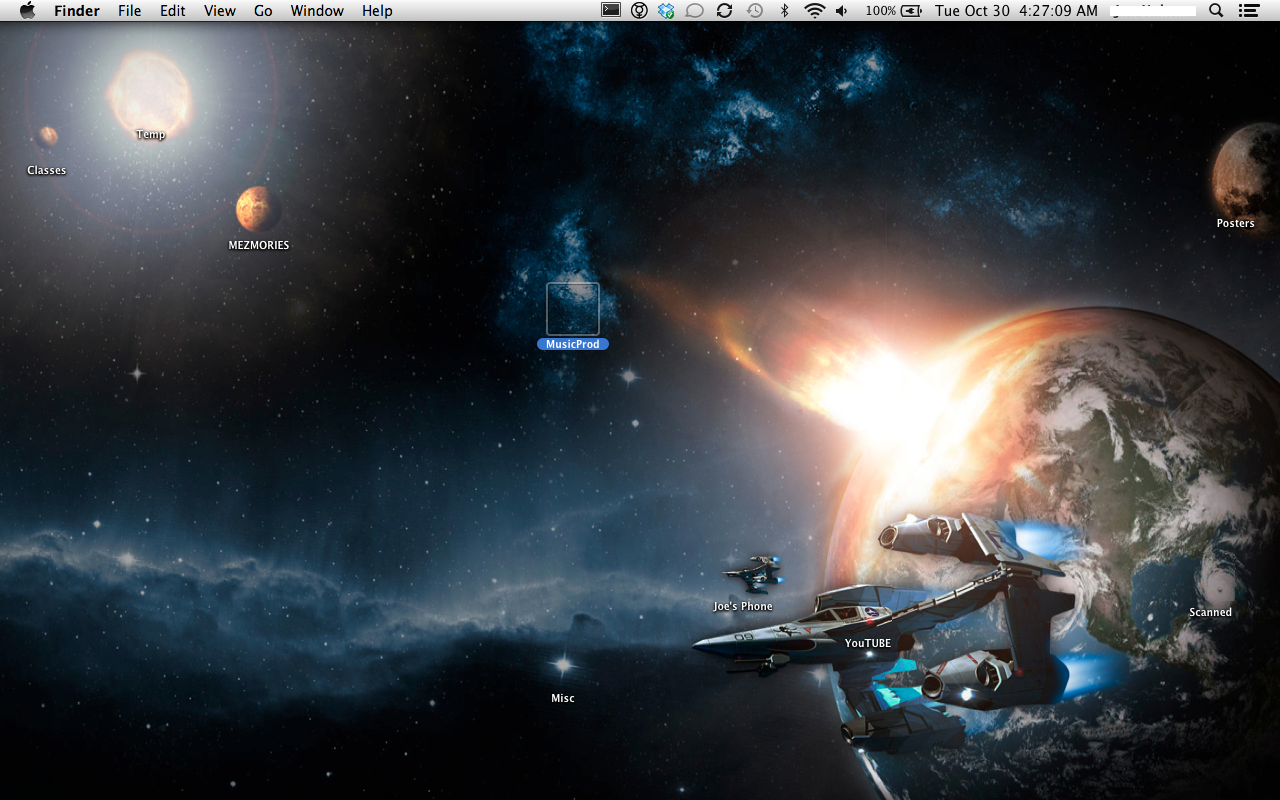Open Notification Center list icon
This screenshot has width=1280, height=800.
click(1248, 10)
